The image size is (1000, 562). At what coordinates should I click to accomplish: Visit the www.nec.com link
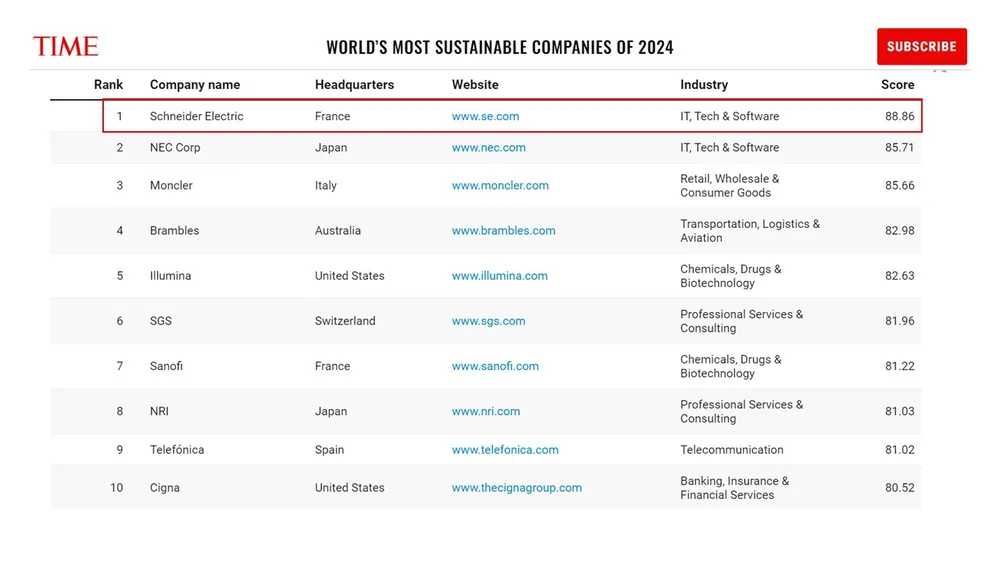point(488,147)
